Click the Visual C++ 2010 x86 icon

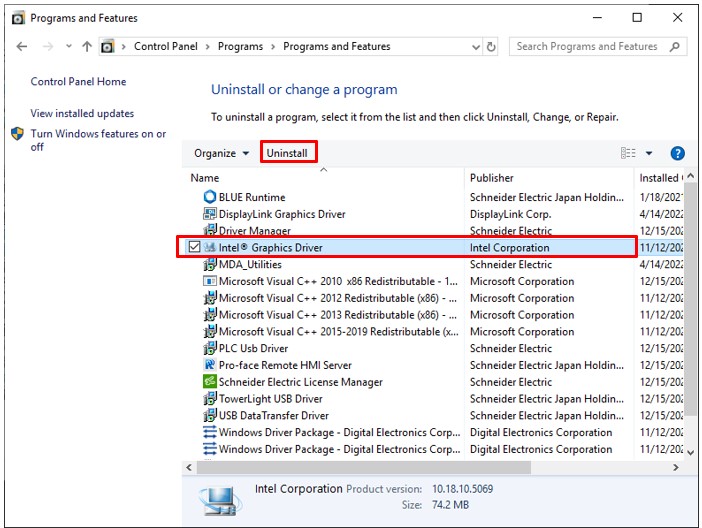tap(210, 281)
